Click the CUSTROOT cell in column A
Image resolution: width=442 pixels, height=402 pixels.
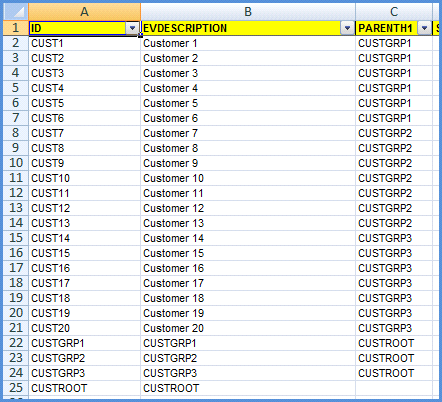[84, 388]
